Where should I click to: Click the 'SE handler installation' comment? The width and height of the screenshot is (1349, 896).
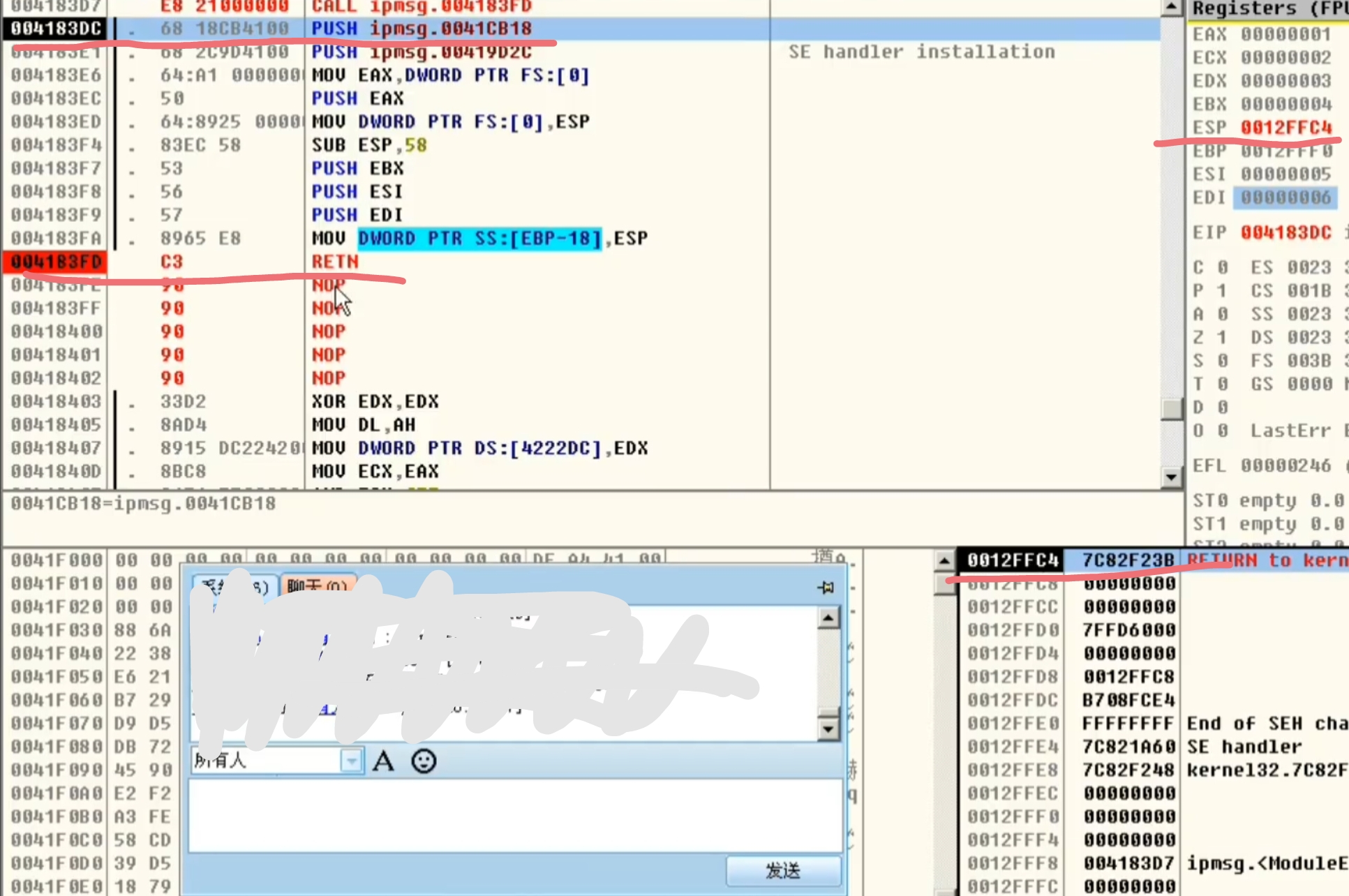point(921,52)
